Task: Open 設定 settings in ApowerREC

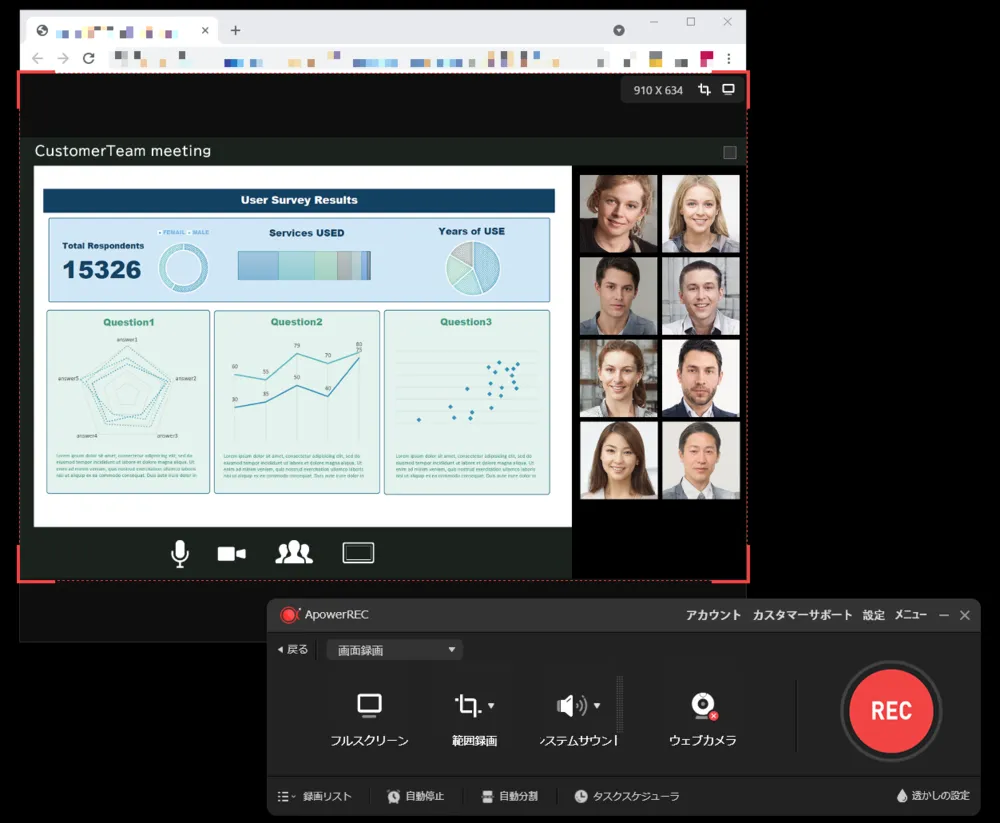Action: (x=873, y=615)
